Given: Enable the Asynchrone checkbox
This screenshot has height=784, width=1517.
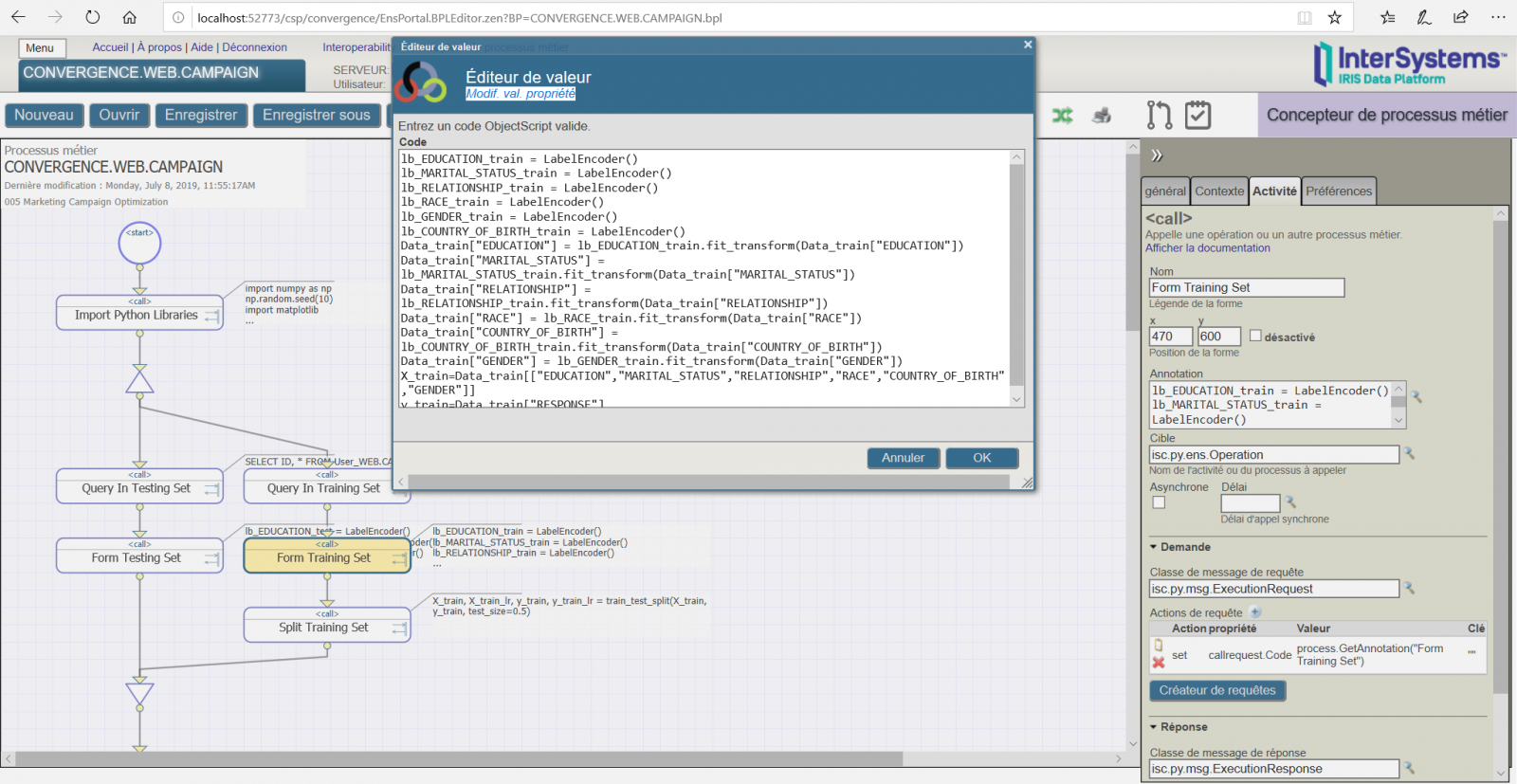Looking at the screenshot, I should (x=1159, y=502).
